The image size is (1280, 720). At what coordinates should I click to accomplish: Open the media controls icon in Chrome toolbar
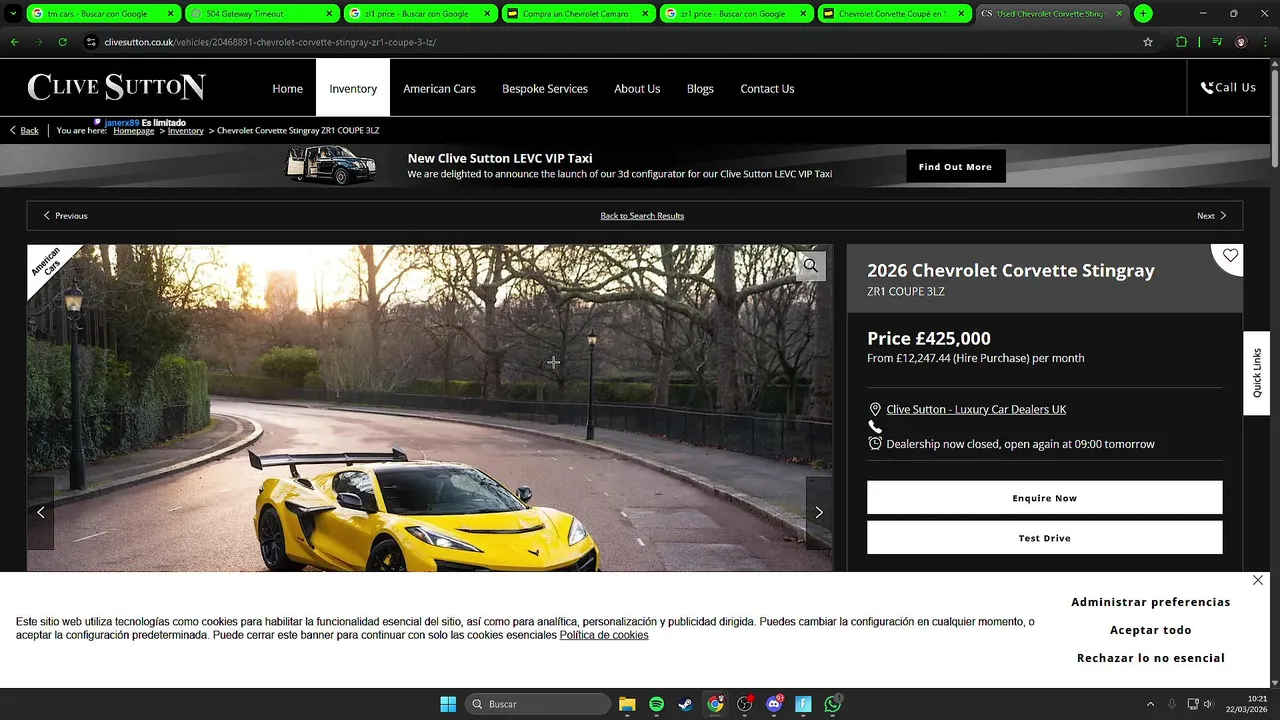click(x=1217, y=42)
